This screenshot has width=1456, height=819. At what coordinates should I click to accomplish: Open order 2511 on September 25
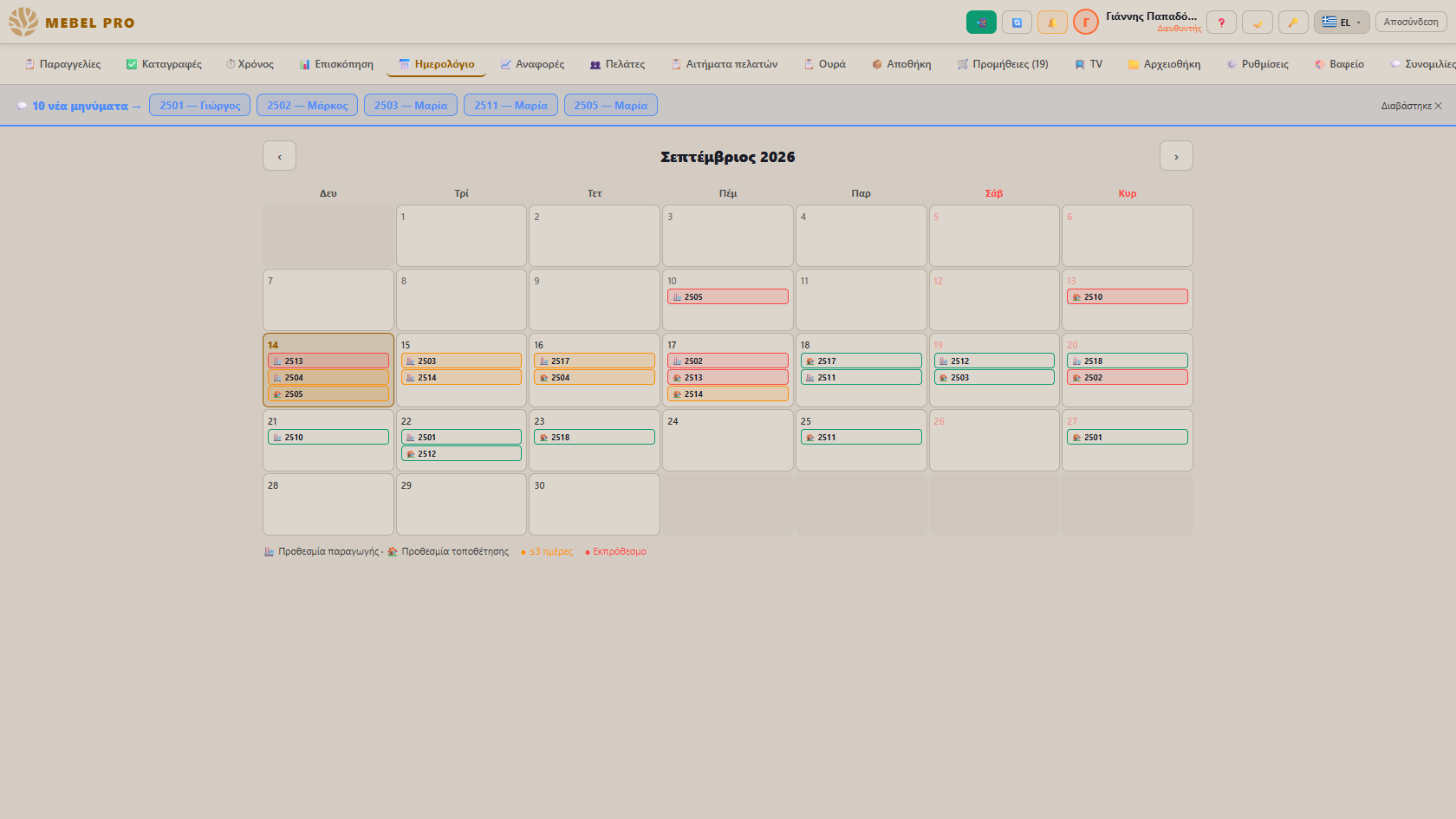[861, 437]
